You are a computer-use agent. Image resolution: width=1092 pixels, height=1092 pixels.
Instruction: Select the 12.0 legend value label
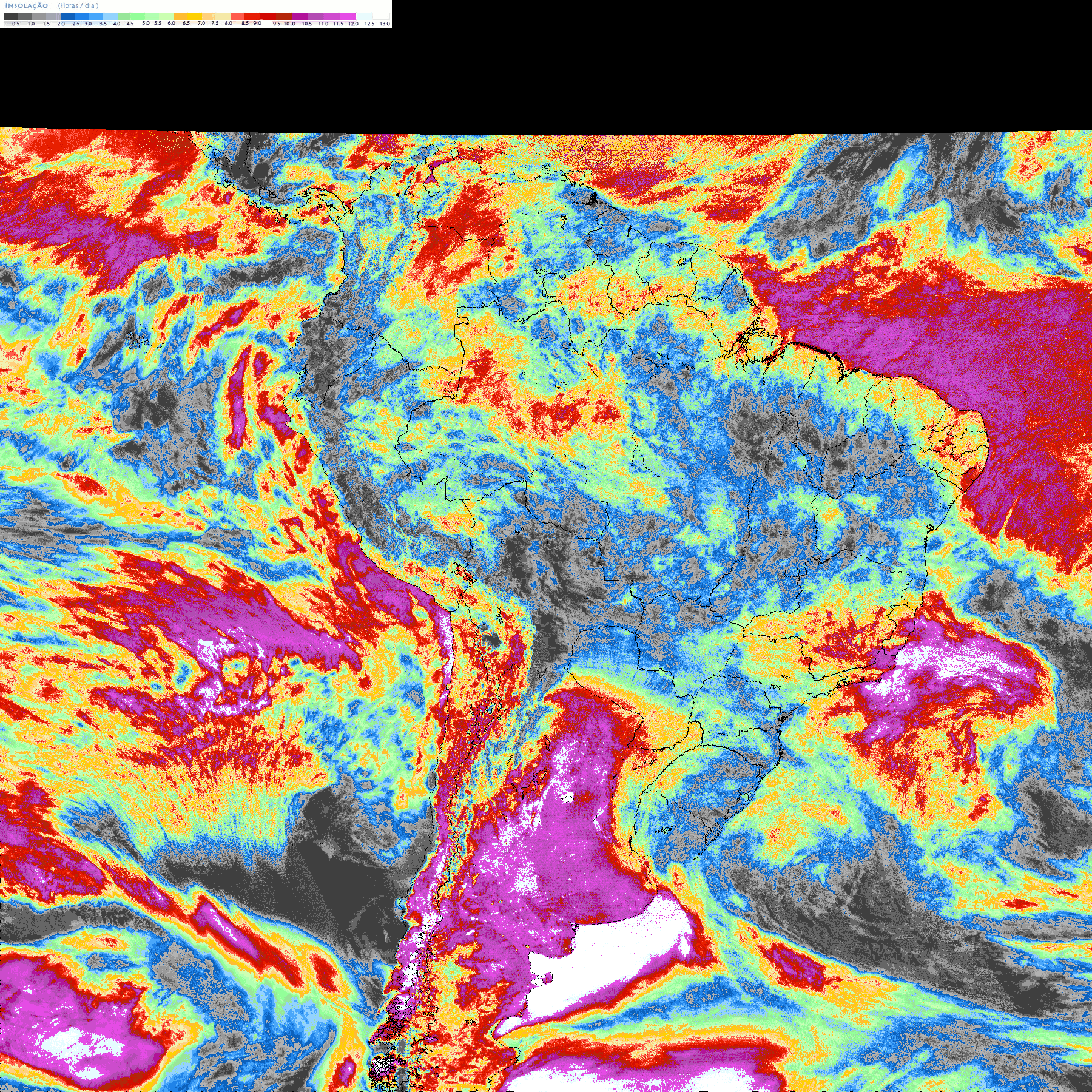click(353, 24)
